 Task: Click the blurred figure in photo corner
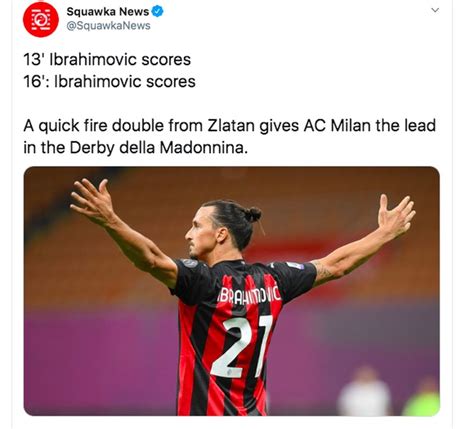[365, 392]
